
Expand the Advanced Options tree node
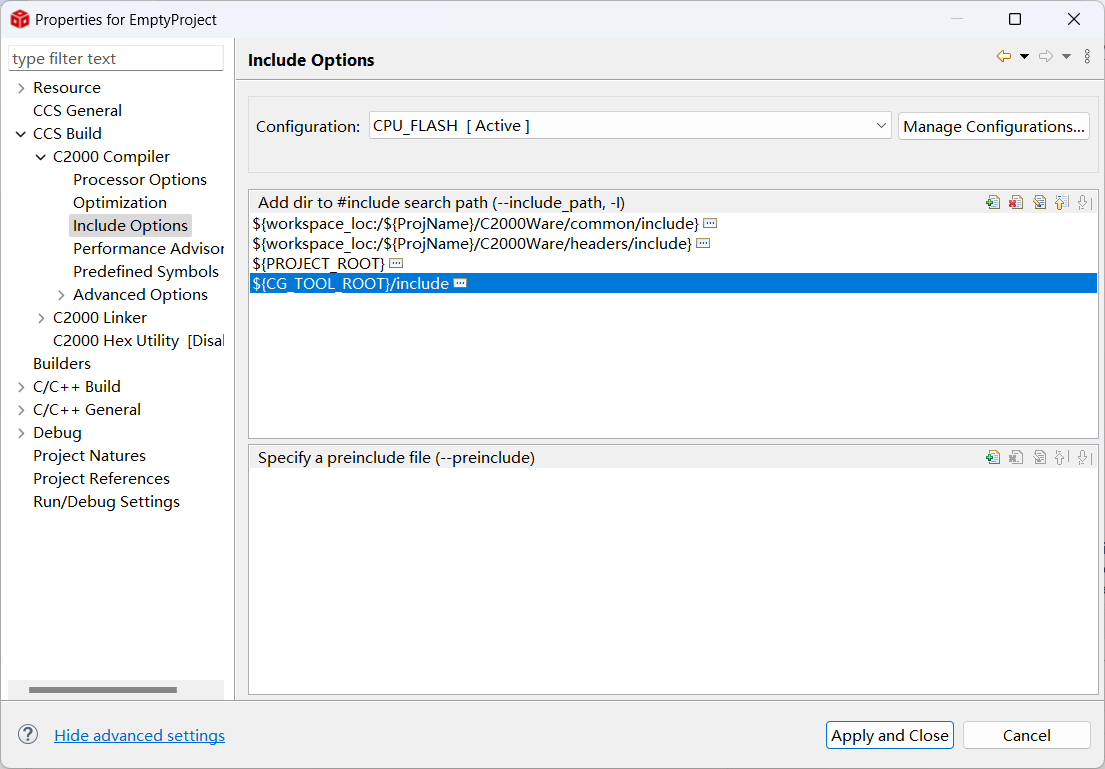[x=61, y=295]
